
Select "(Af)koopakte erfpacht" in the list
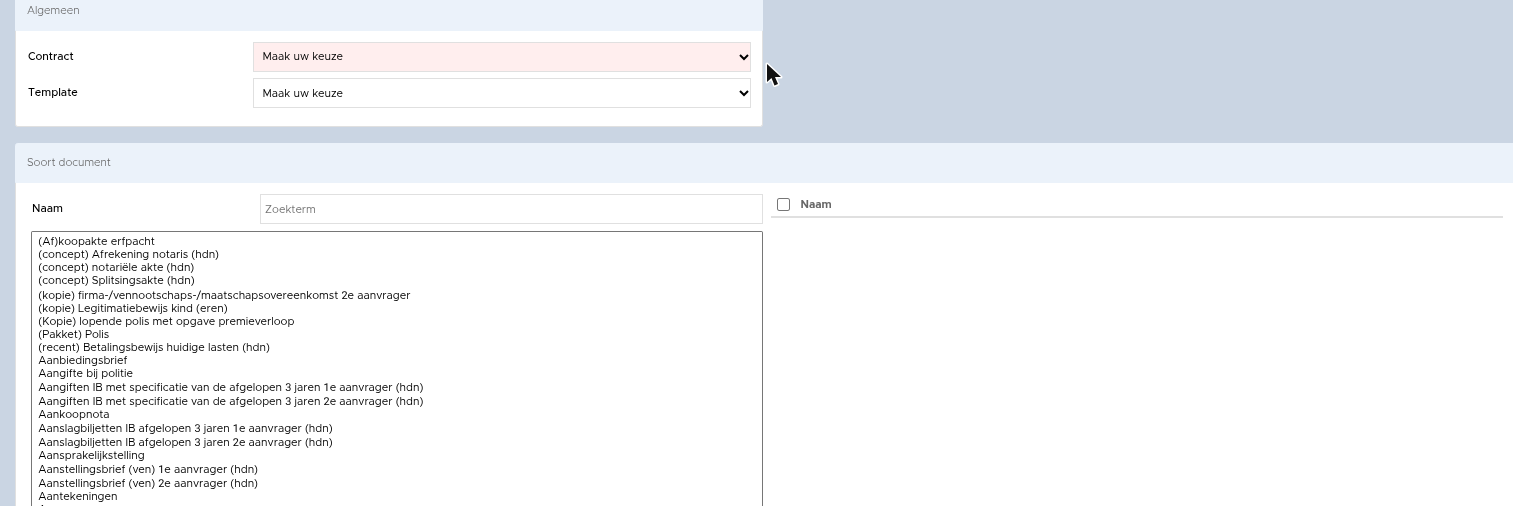coord(397,241)
